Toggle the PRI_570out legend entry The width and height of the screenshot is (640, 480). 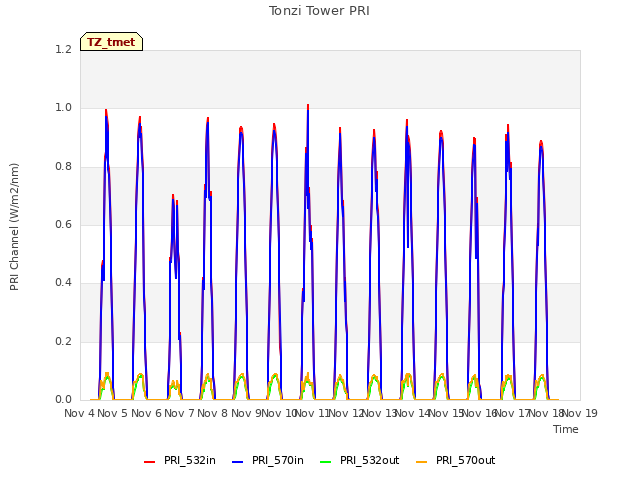tap(456, 461)
